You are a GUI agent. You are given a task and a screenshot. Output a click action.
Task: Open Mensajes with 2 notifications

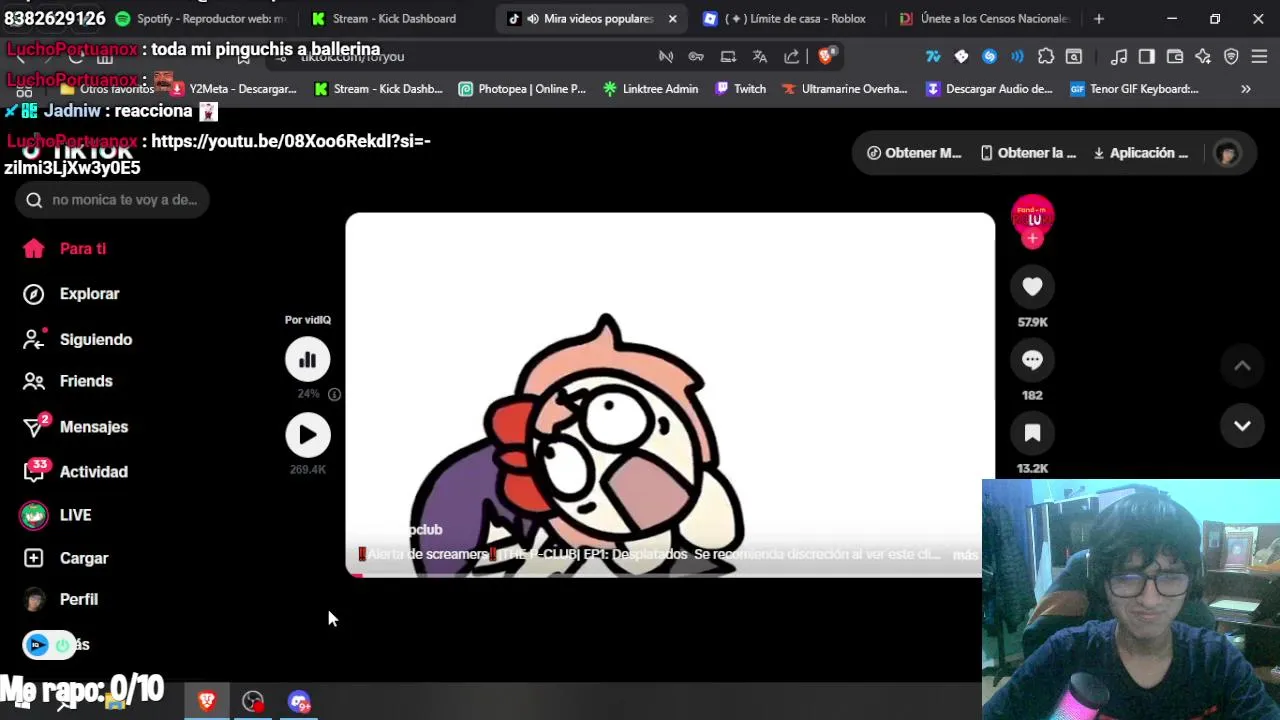pyautogui.click(x=76, y=427)
